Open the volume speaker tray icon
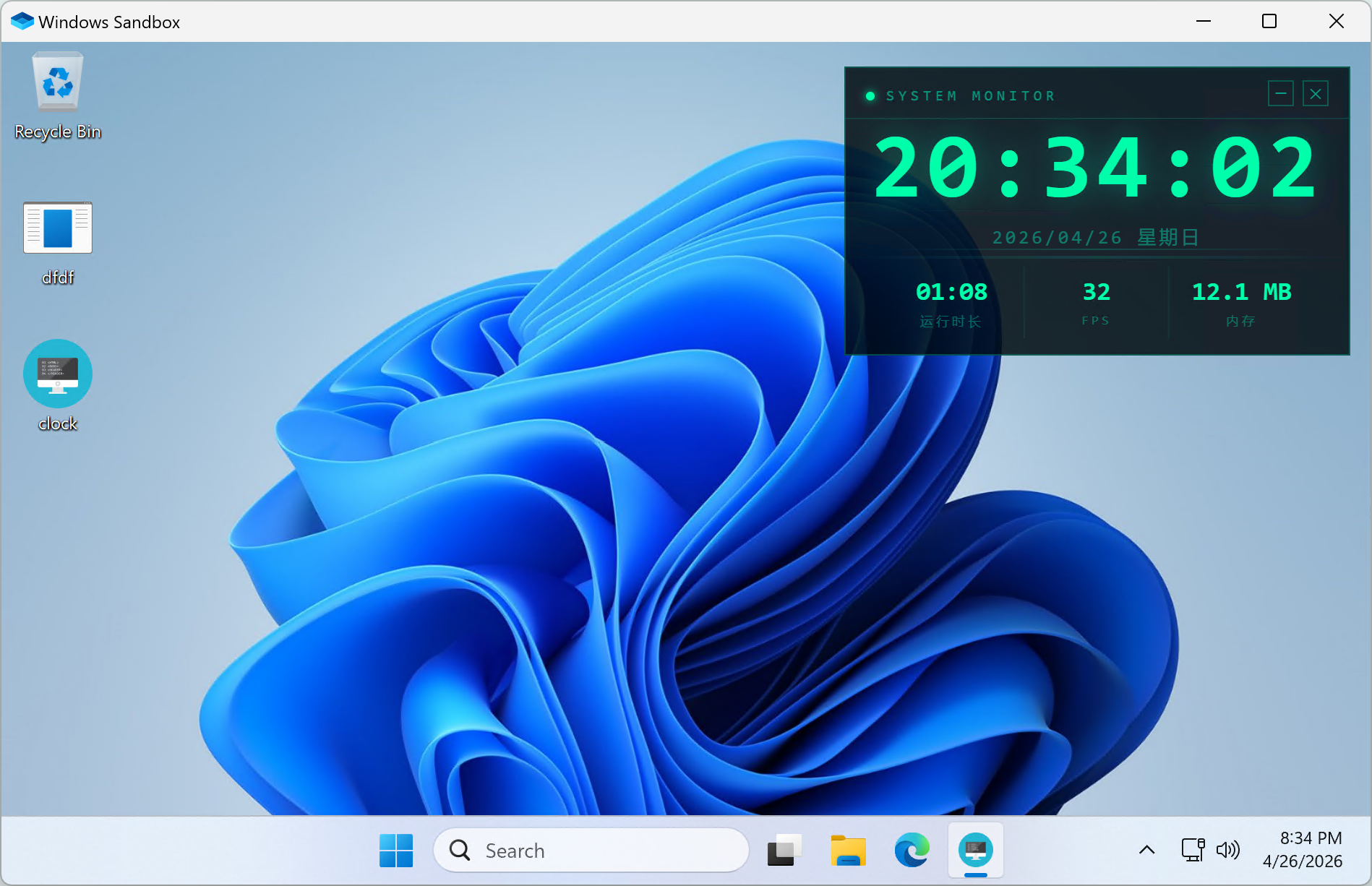1372x886 pixels. (x=1227, y=850)
